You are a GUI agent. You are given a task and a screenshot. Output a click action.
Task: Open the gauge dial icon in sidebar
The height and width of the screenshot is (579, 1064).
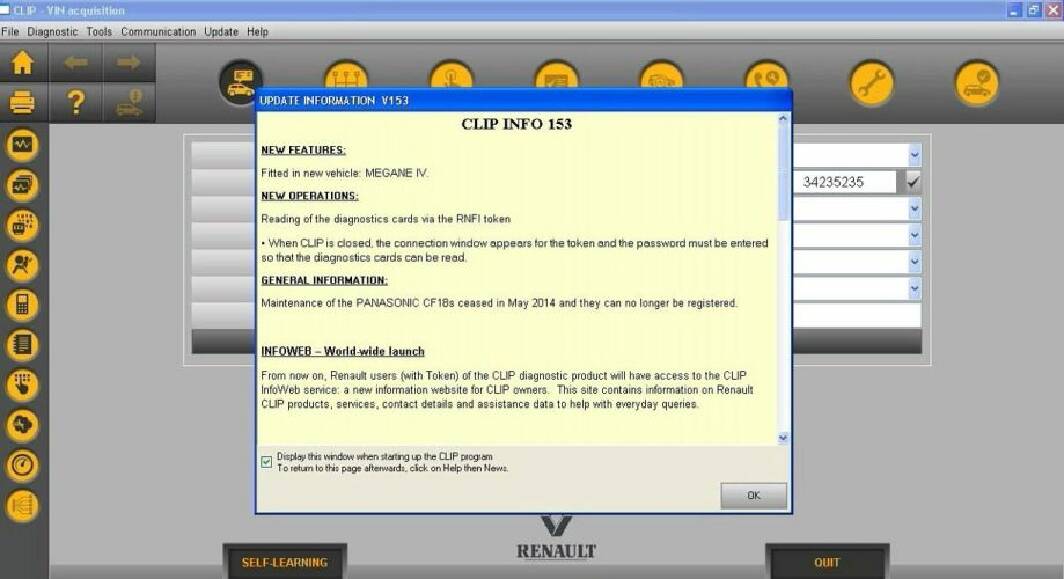[22, 465]
